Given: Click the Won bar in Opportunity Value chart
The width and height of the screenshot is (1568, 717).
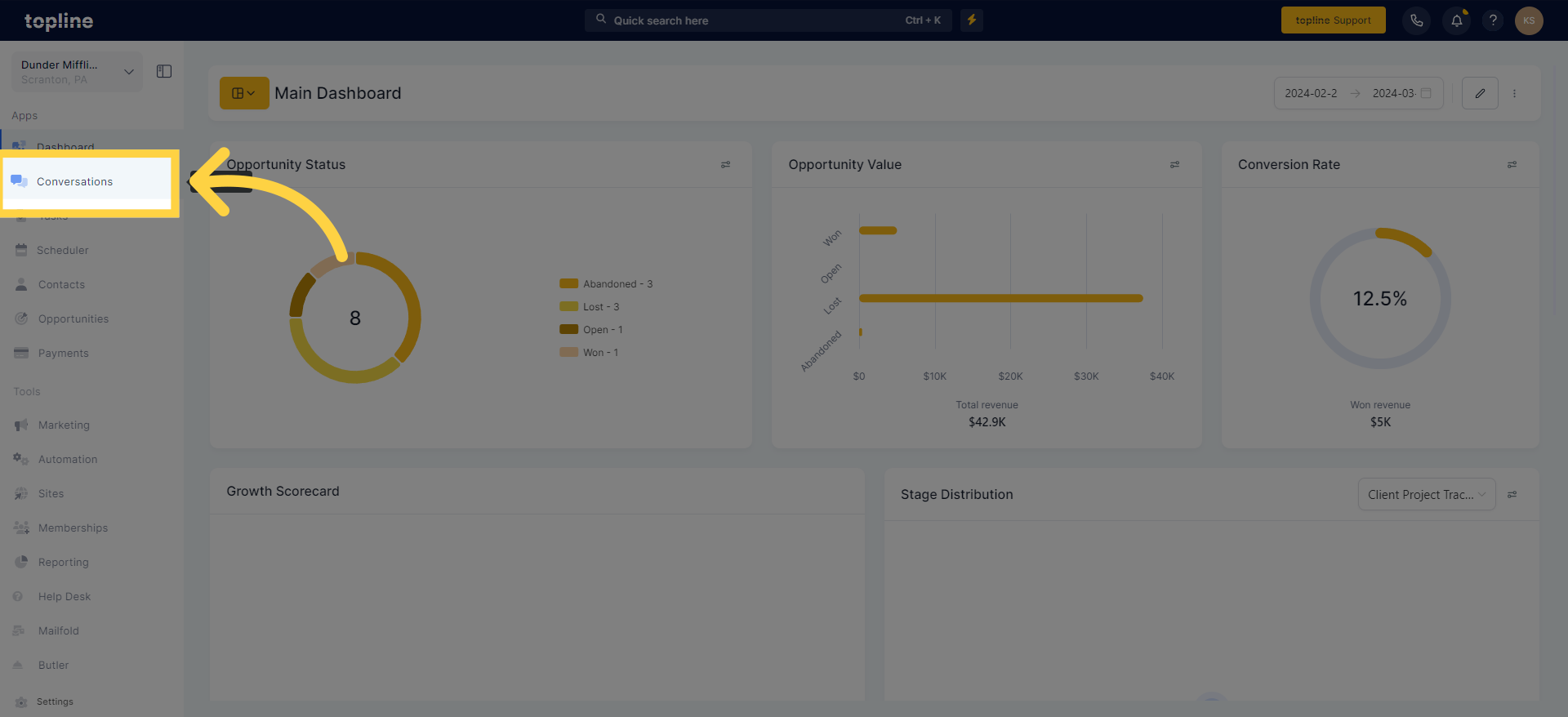Looking at the screenshot, I should (x=878, y=230).
